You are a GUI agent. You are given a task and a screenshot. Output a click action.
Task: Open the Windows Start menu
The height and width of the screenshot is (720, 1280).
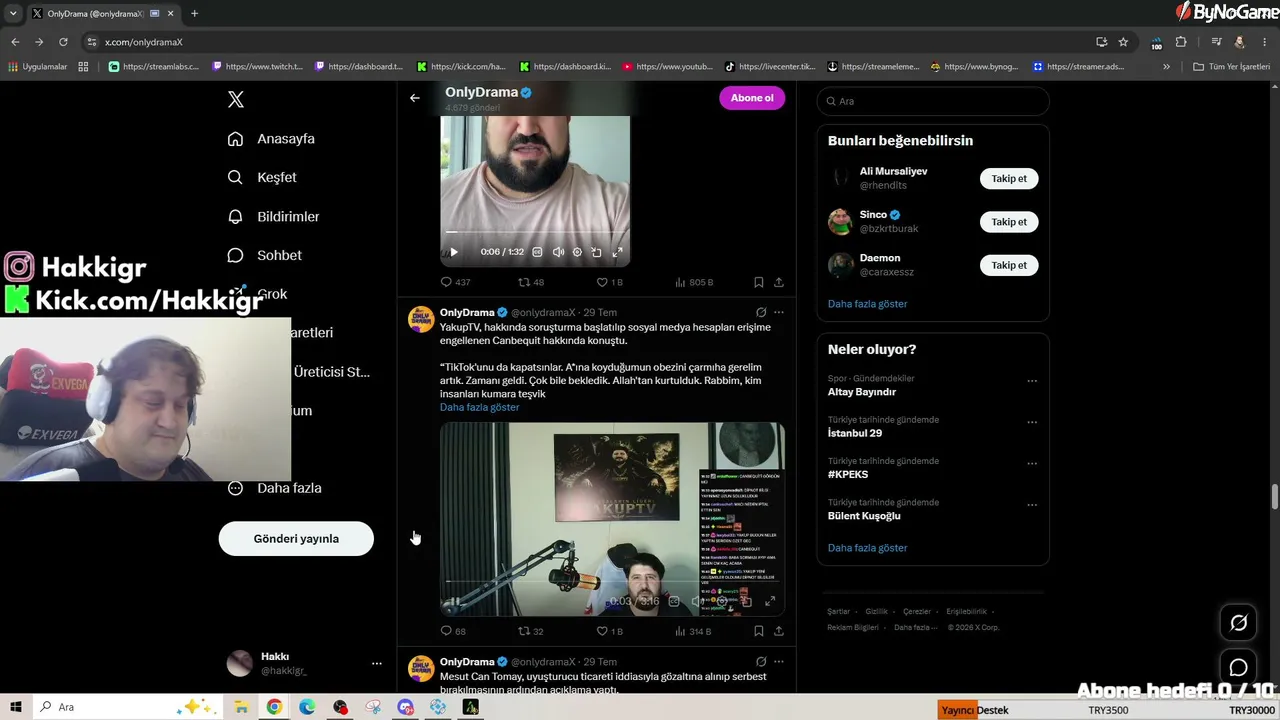16,707
